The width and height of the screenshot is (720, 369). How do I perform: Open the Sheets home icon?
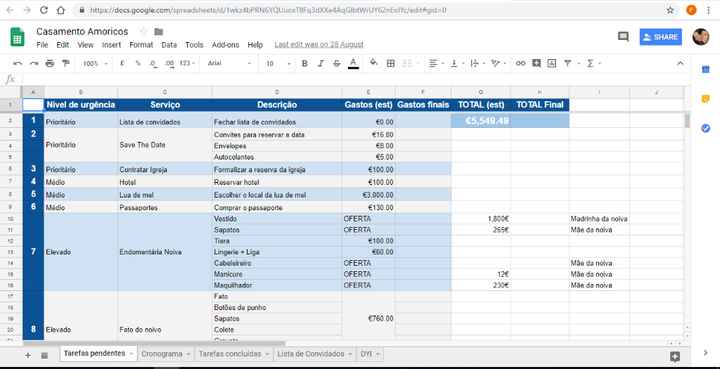[17, 37]
